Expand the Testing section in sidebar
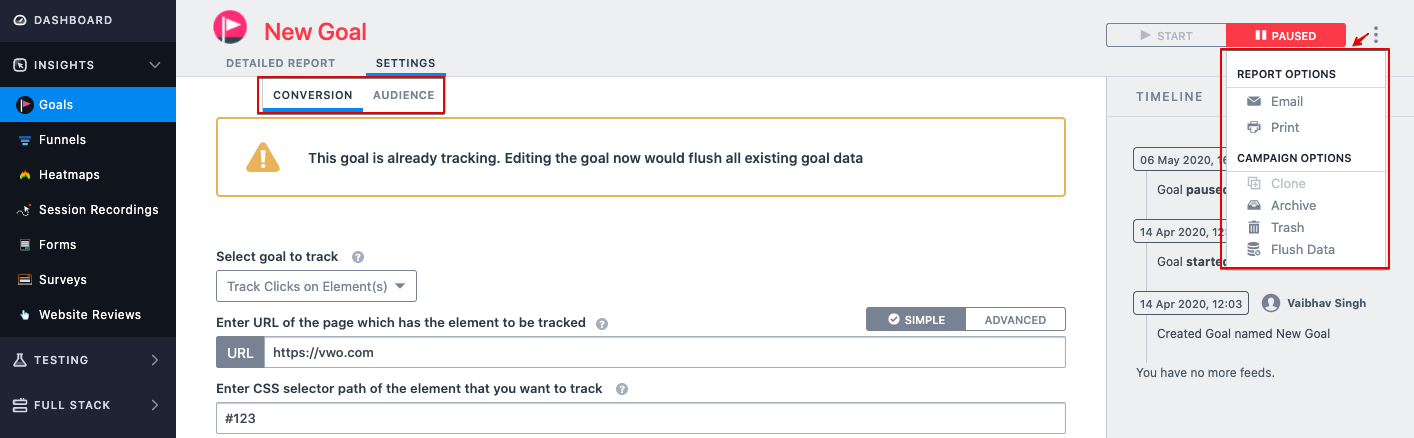1414x438 pixels. (155, 360)
